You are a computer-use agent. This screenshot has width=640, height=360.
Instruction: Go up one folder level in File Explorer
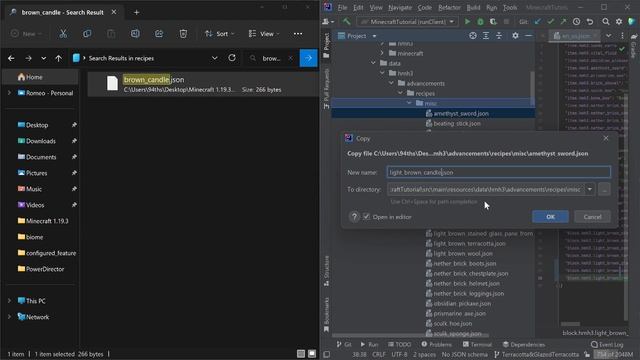pyautogui.click(x=58, y=58)
